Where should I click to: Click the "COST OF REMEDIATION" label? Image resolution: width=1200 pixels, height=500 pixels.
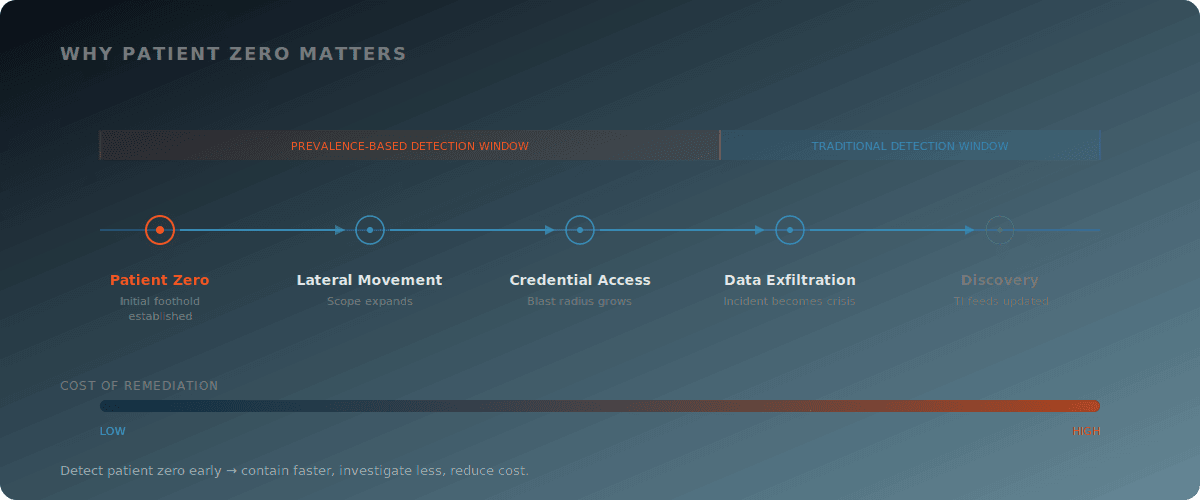139,386
